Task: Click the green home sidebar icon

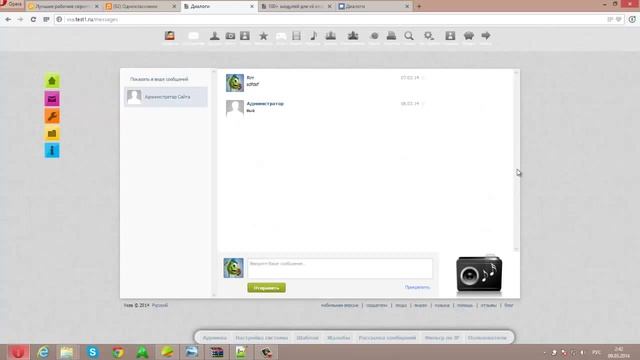Action: [x=52, y=81]
